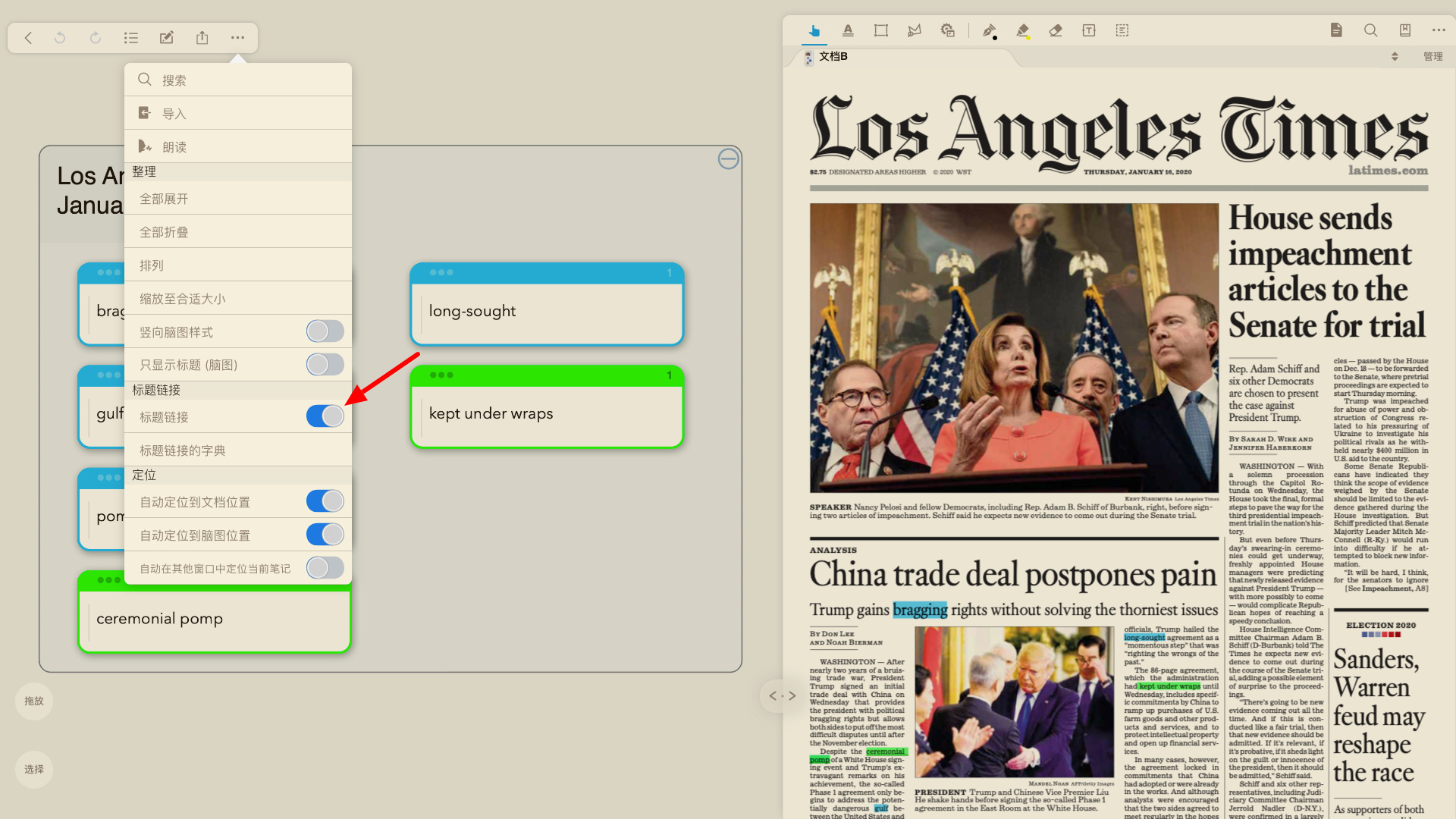This screenshot has width=1456, height=819.
Task: Click highlighted ceremonial in article text
Action: tap(886, 752)
